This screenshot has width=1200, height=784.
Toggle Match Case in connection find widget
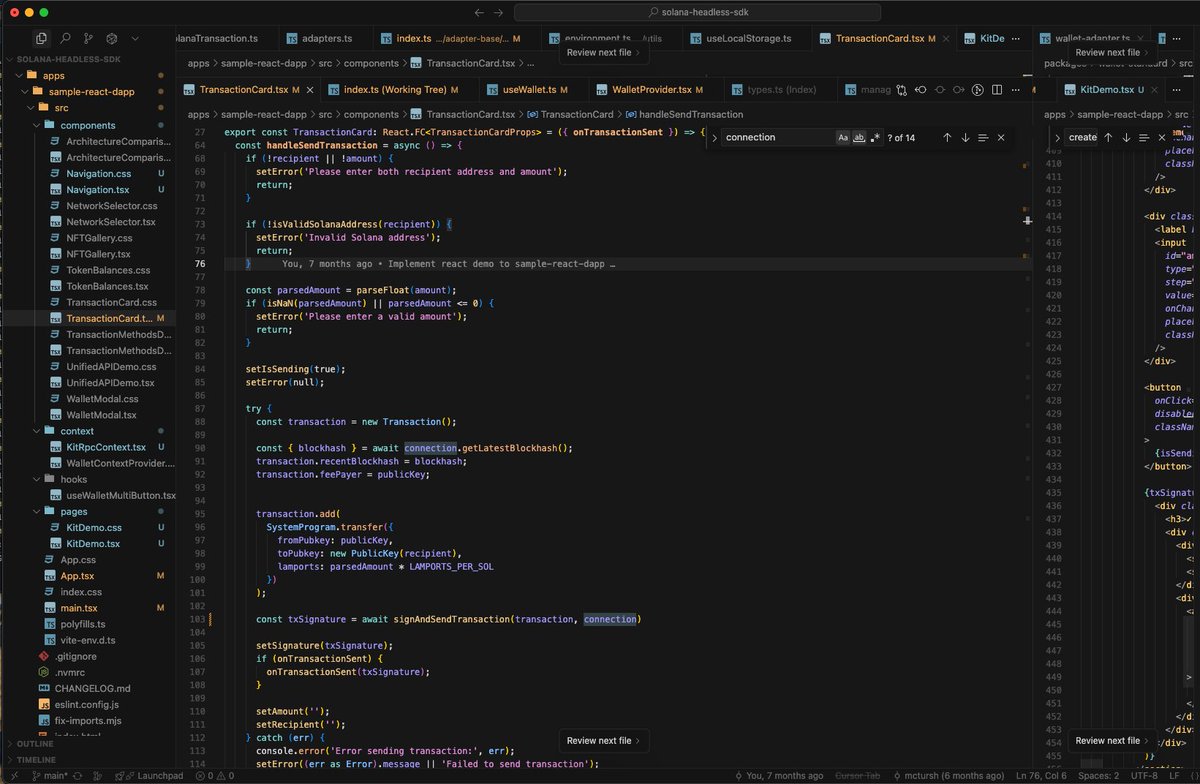click(843, 137)
